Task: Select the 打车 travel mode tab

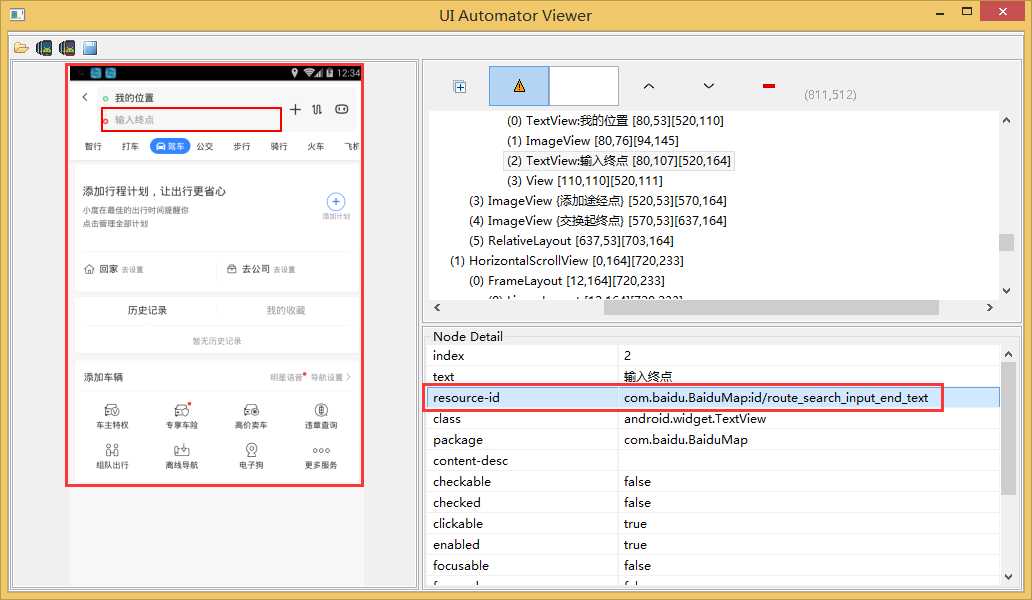Action: point(130,146)
